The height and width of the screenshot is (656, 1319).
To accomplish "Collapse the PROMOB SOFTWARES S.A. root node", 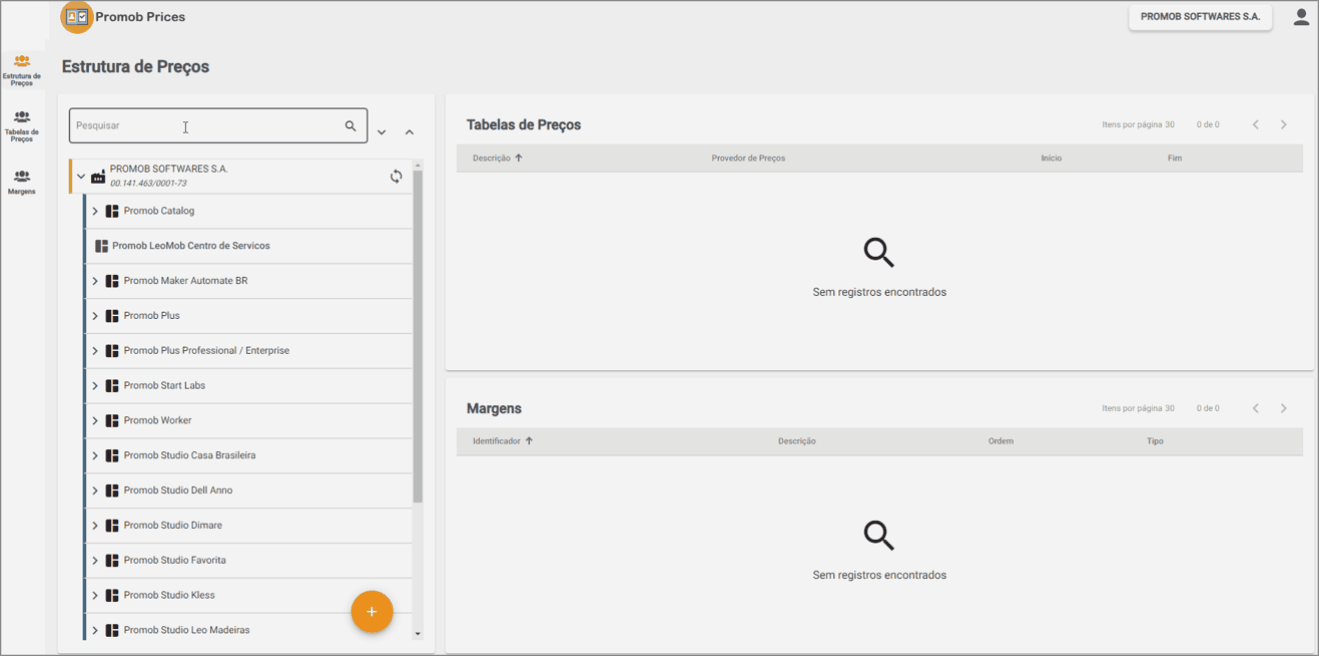I will coord(81,177).
